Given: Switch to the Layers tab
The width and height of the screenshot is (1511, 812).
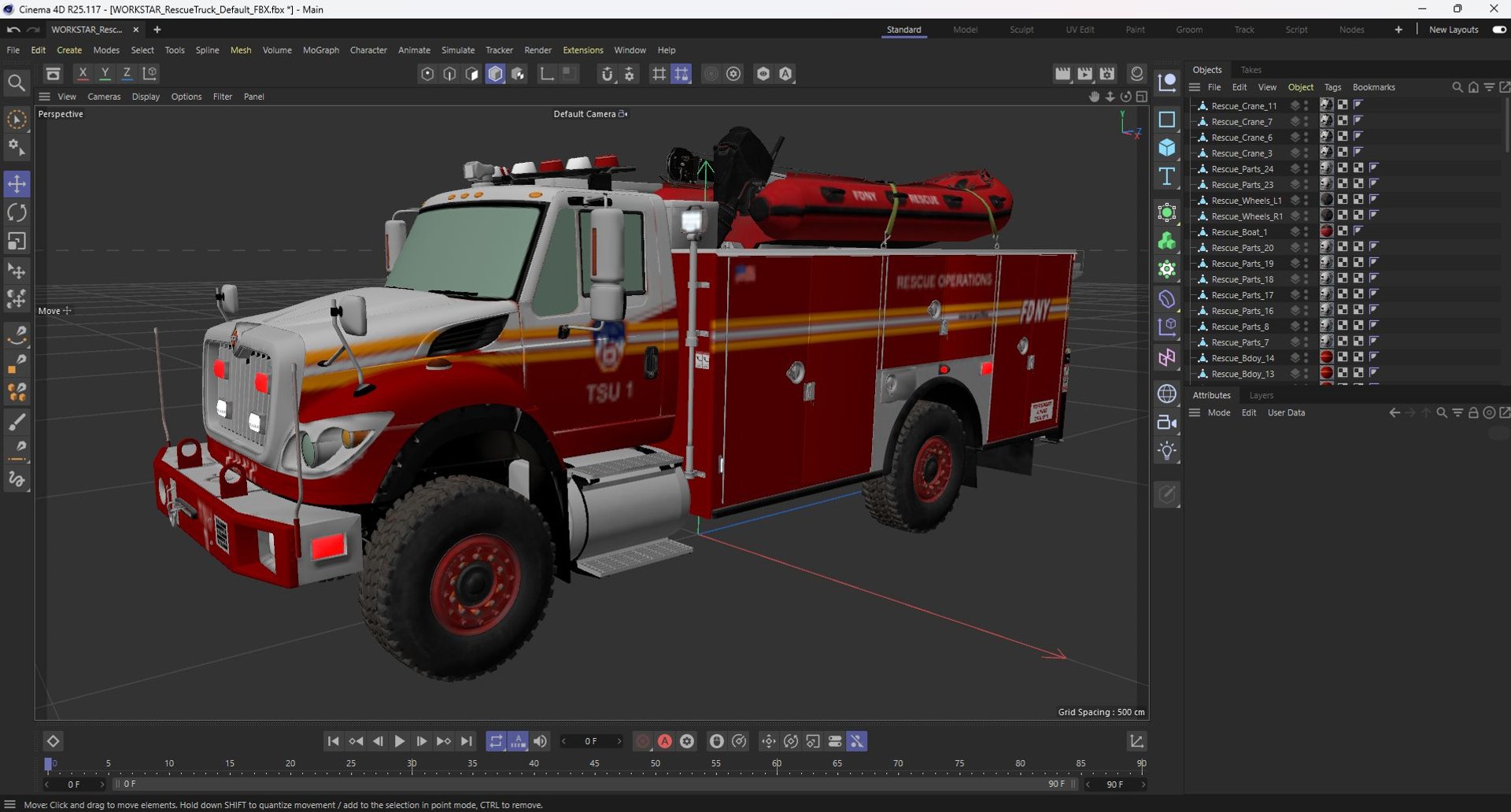Looking at the screenshot, I should [1261, 395].
